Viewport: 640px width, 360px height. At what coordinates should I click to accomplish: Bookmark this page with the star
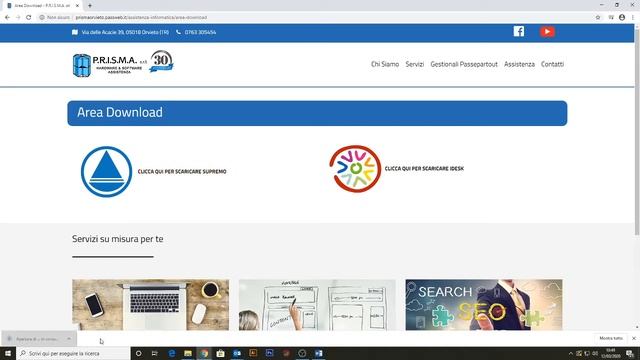(x=598, y=18)
